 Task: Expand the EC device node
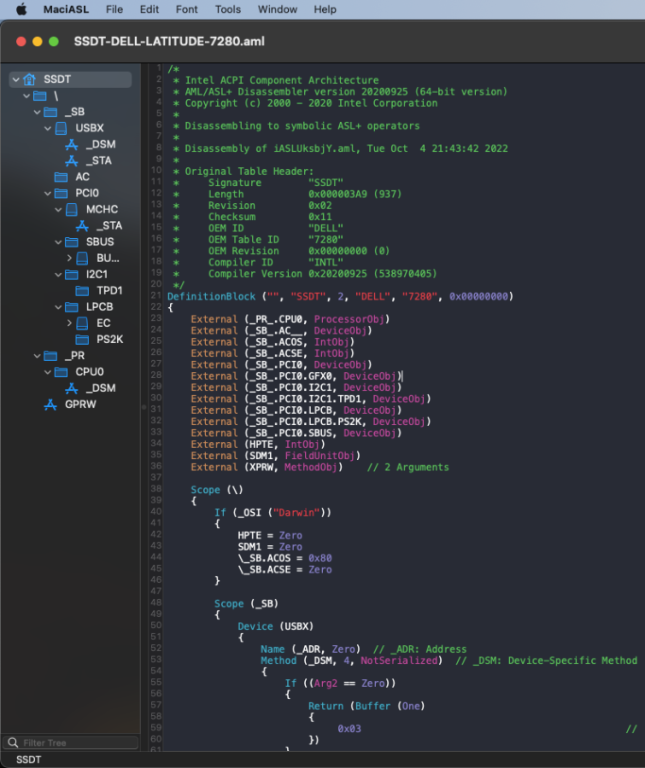point(69,323)
